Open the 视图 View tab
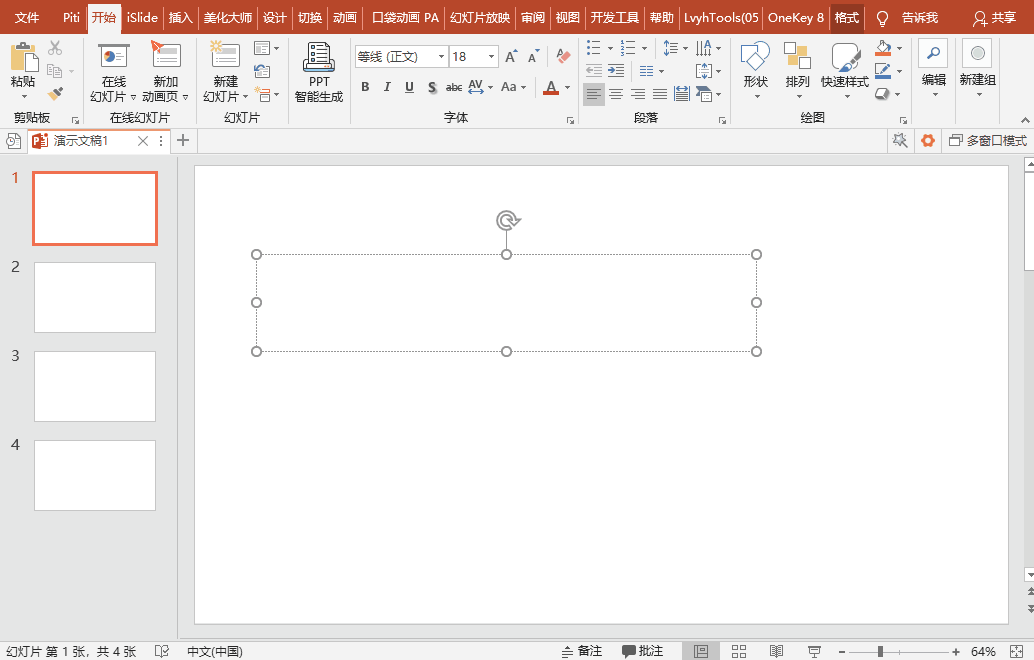The image size is (1034, 660). point(567,18)
